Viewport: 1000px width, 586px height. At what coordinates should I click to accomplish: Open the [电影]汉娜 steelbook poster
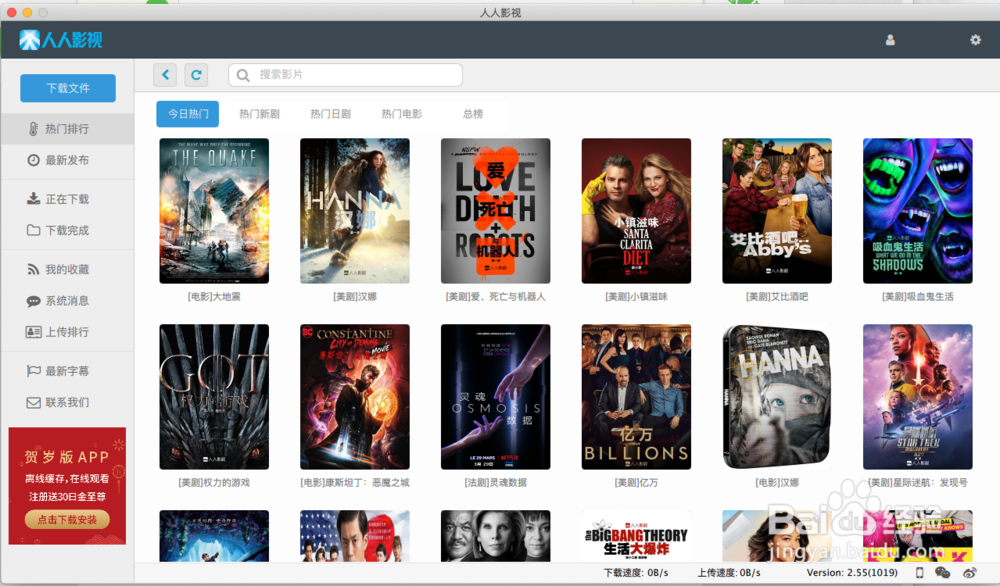click(777, 397)
